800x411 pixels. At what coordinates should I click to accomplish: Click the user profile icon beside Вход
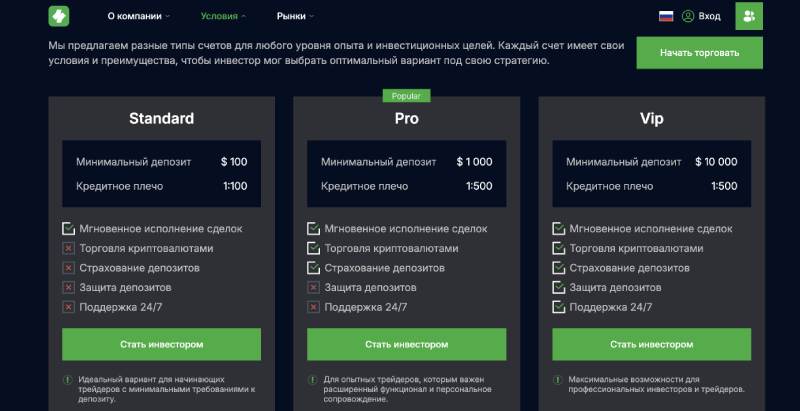coord(688,16)
